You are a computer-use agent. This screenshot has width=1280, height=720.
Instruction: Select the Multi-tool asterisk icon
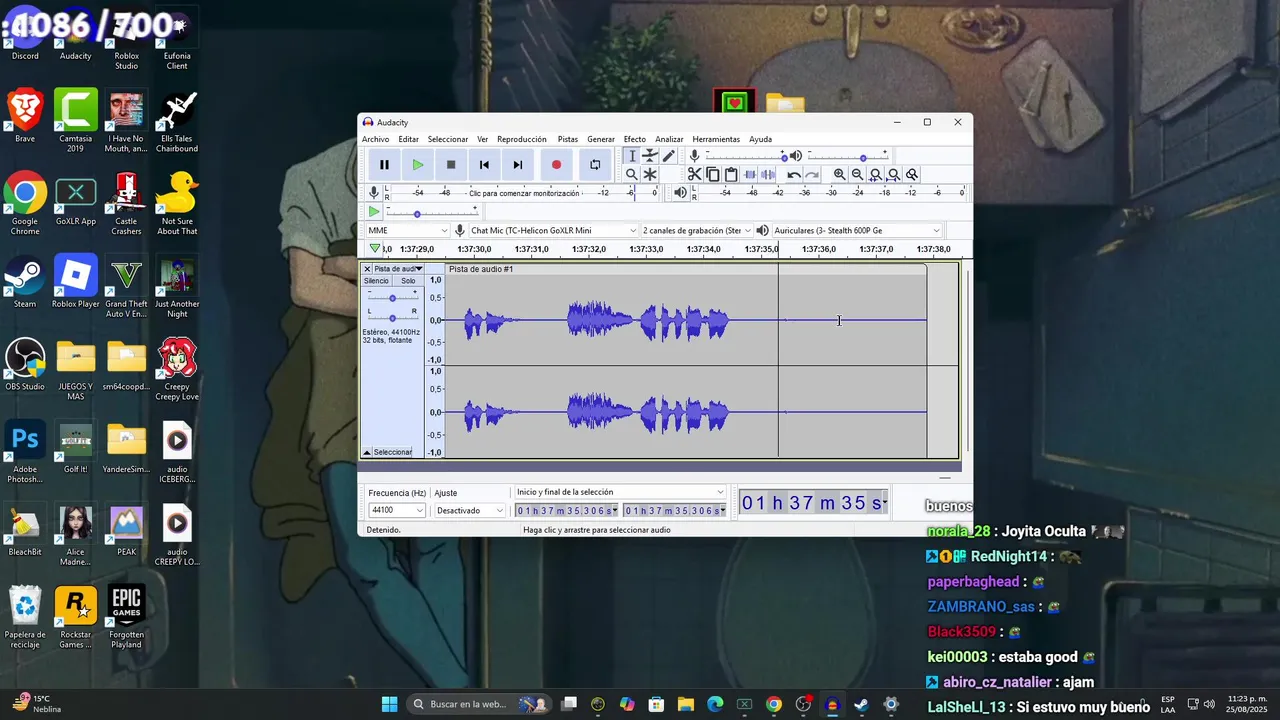(650, 174)
